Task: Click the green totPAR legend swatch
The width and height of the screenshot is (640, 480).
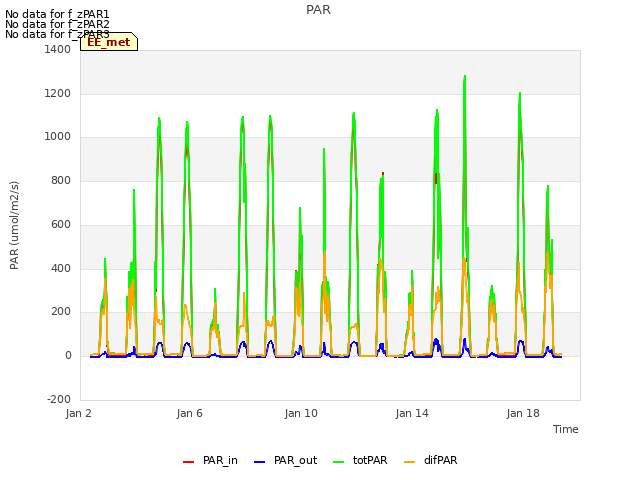Action: [338, 462]
